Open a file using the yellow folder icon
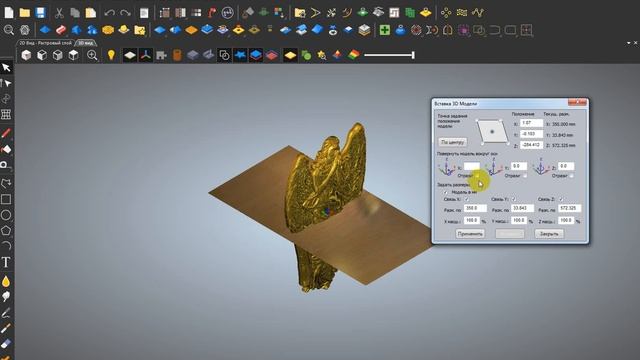 tap(24, 13)
